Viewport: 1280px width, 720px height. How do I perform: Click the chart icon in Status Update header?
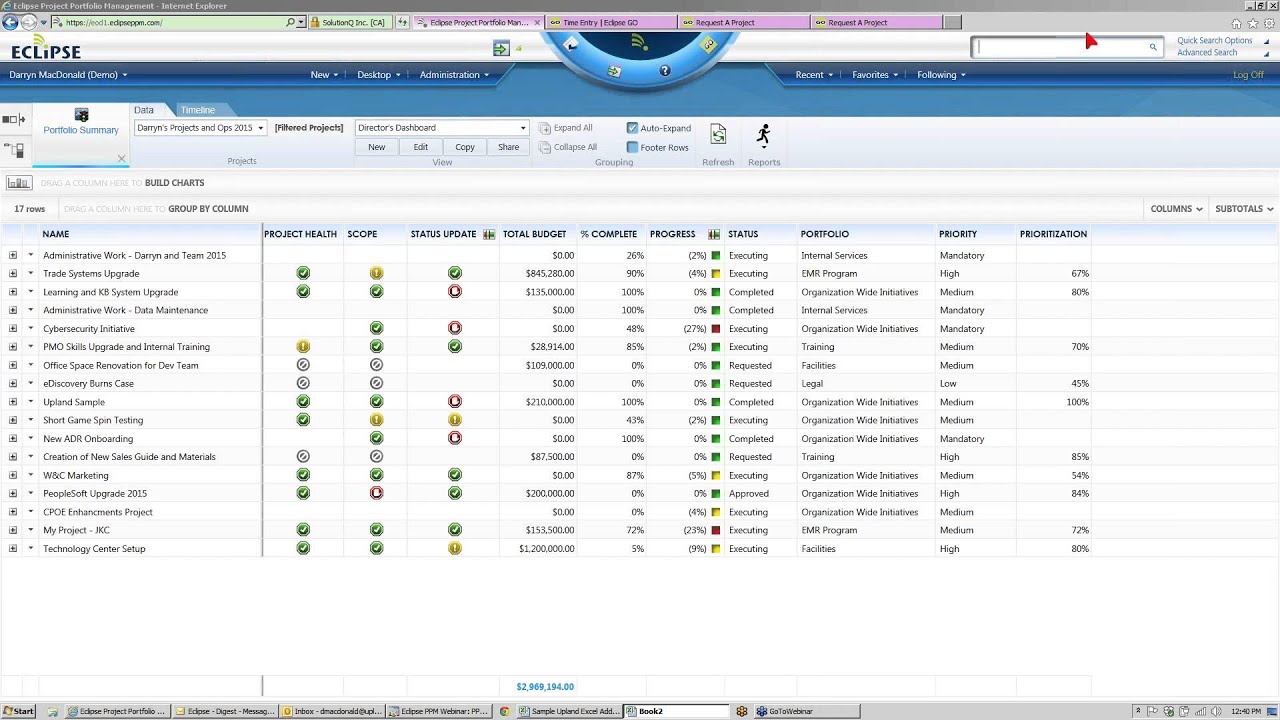tap(489, 234)
